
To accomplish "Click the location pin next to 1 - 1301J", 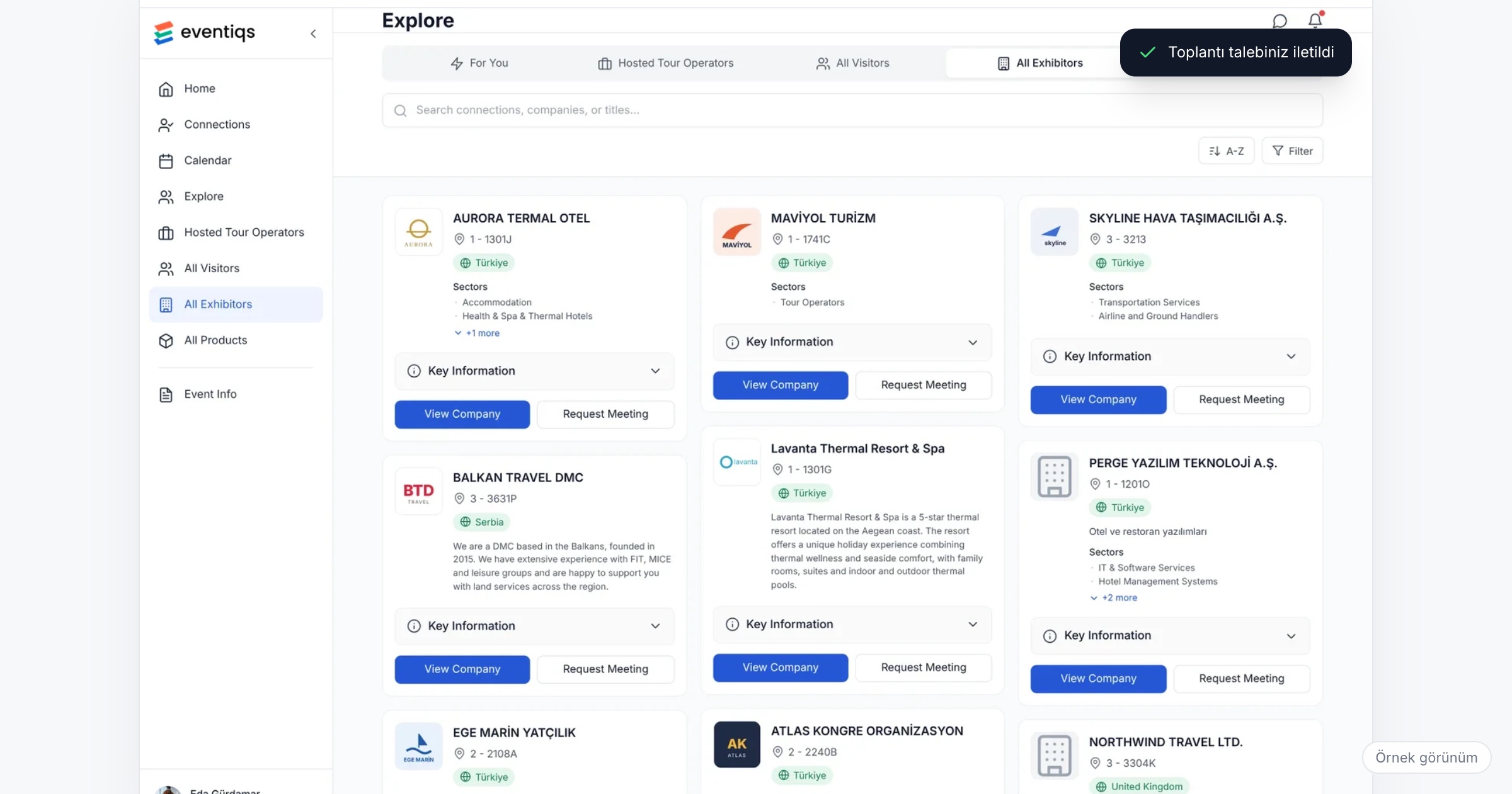I will click(459, 239).
